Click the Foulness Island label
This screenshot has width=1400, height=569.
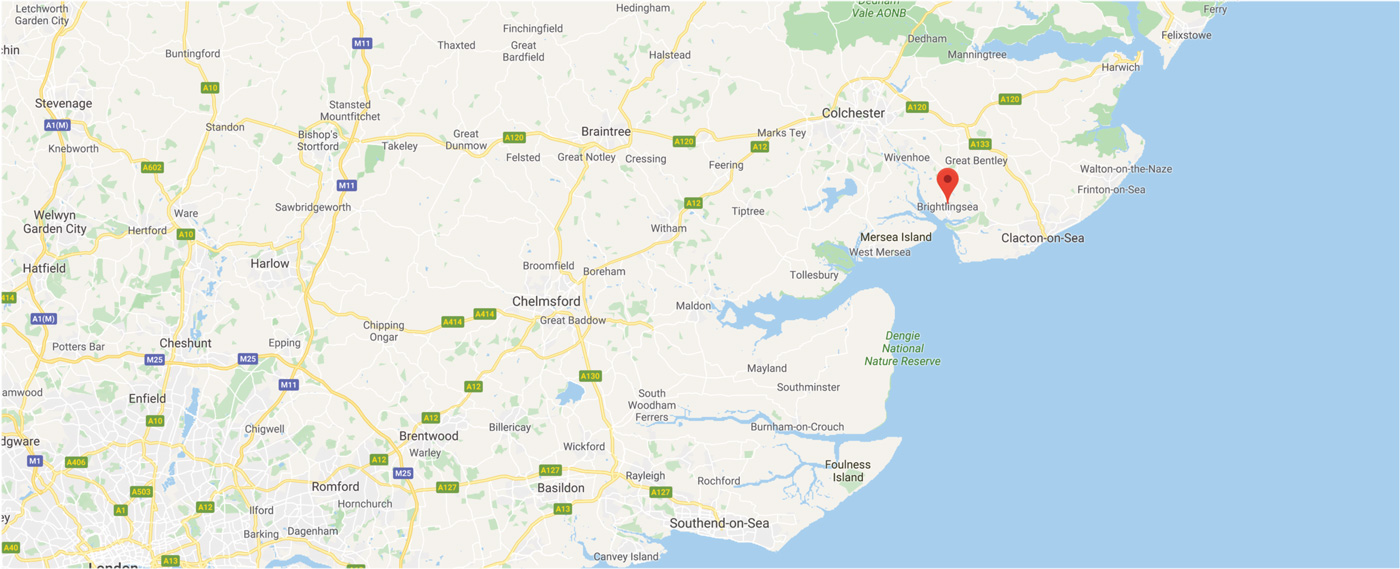coord(848,471)
